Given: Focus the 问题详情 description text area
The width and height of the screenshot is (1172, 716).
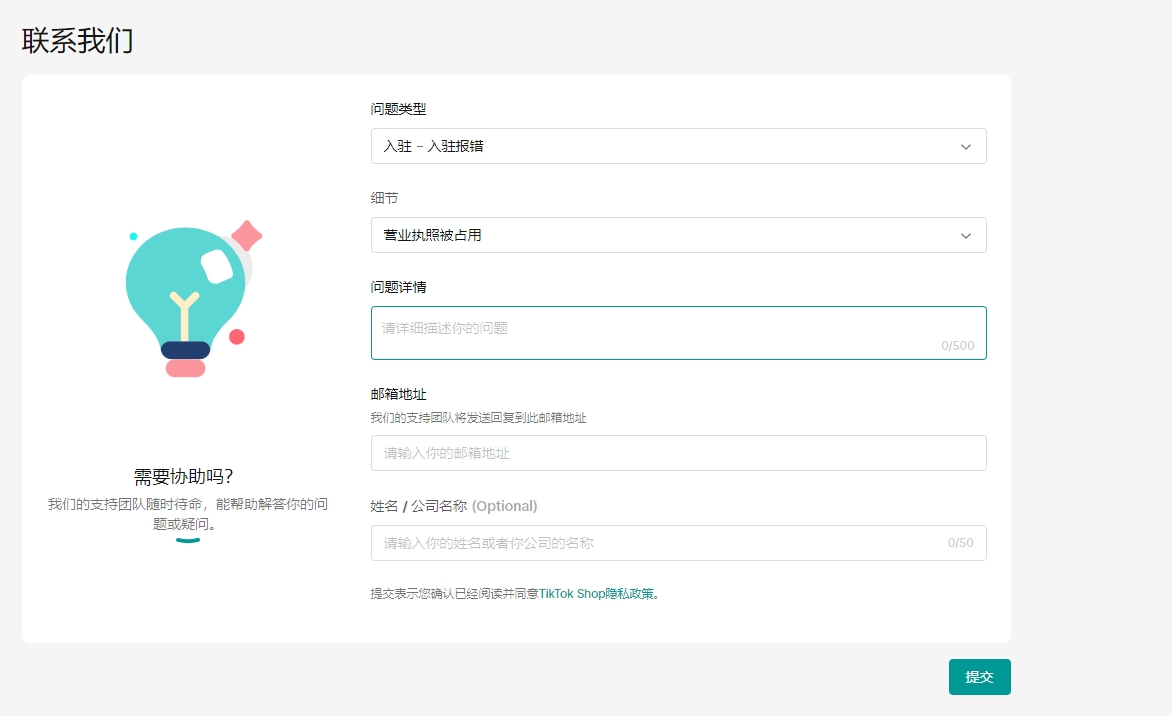Looking at the screenshot, I should coord(678,332).
